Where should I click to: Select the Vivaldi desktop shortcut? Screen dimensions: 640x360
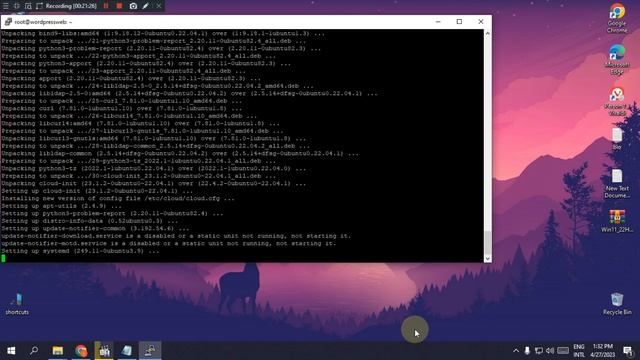click(617, 101)
